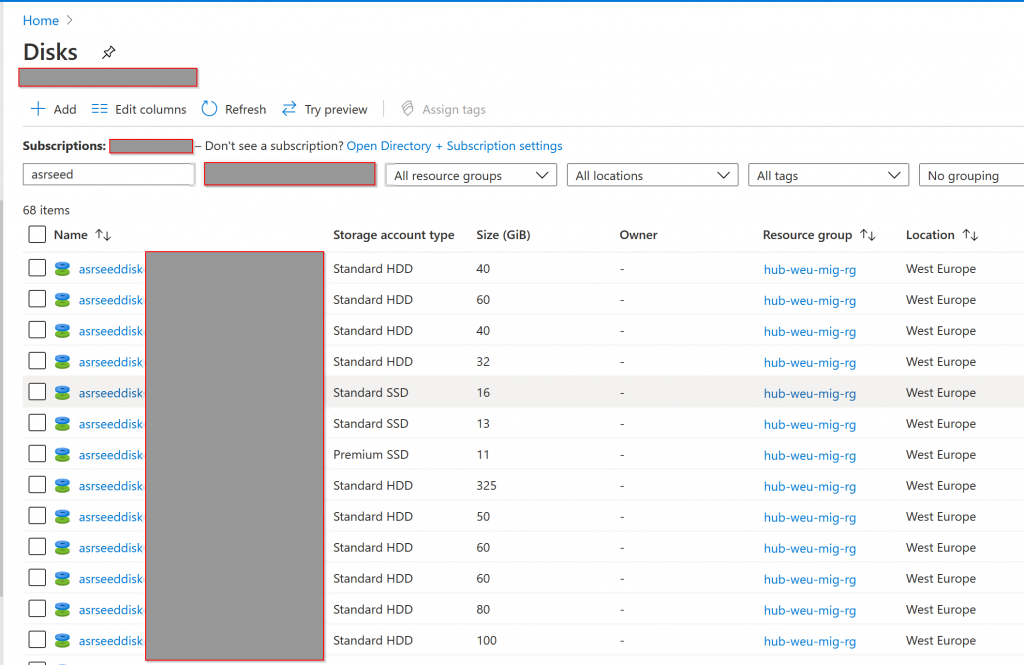Pin the Disks page using the pin icon

[x=108, y=51]
